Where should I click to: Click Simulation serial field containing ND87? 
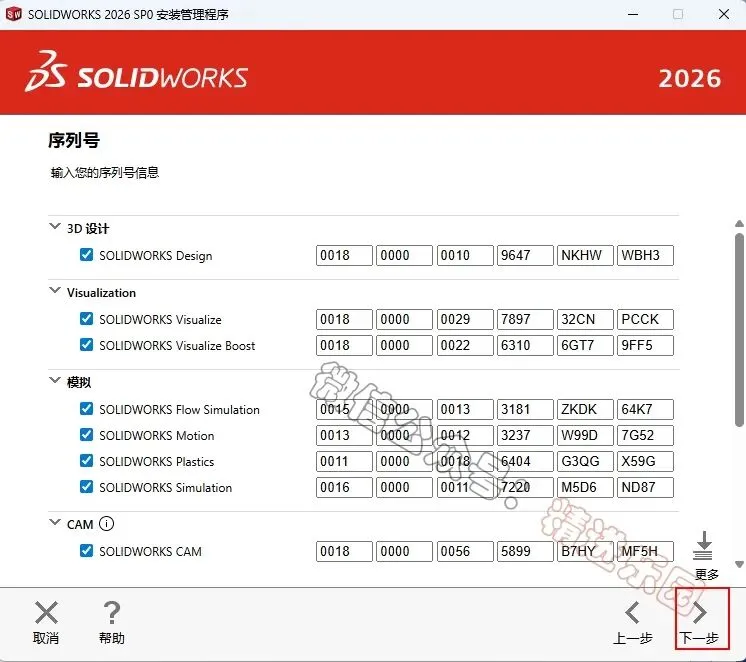pyautogui.click(x=645, y=487)
